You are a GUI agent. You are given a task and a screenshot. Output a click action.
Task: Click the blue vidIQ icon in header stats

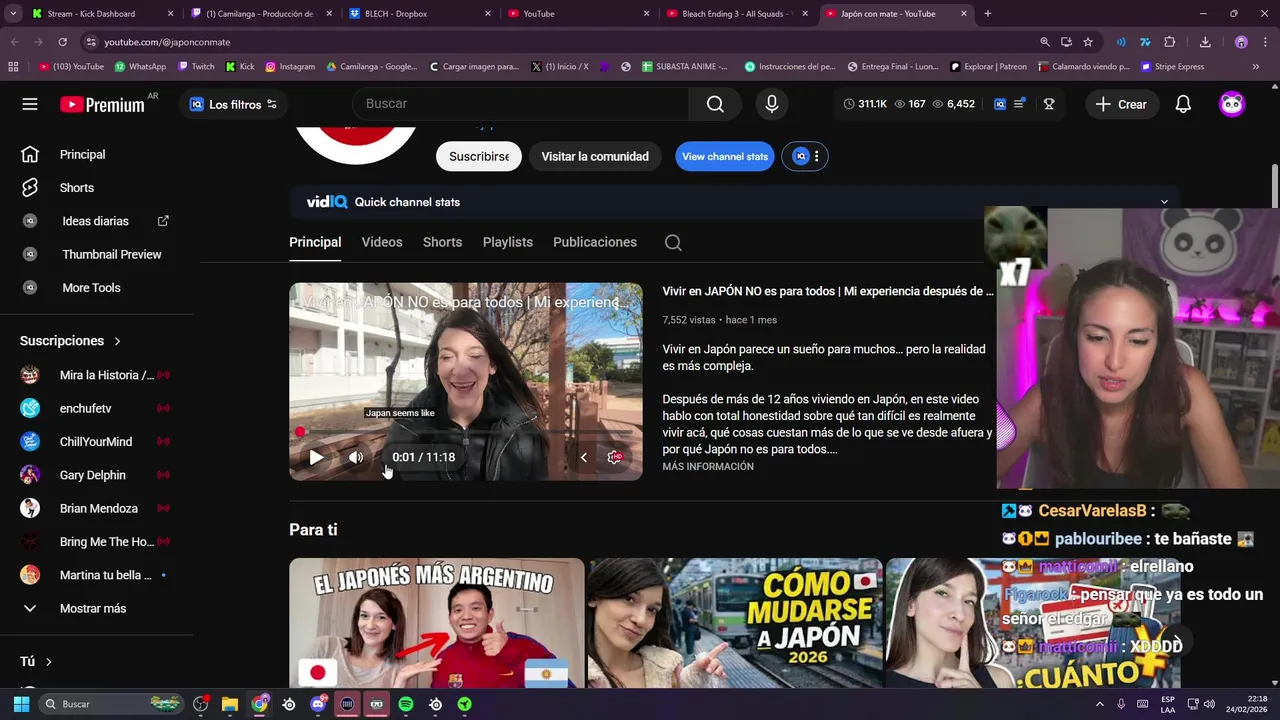point(999,104)
